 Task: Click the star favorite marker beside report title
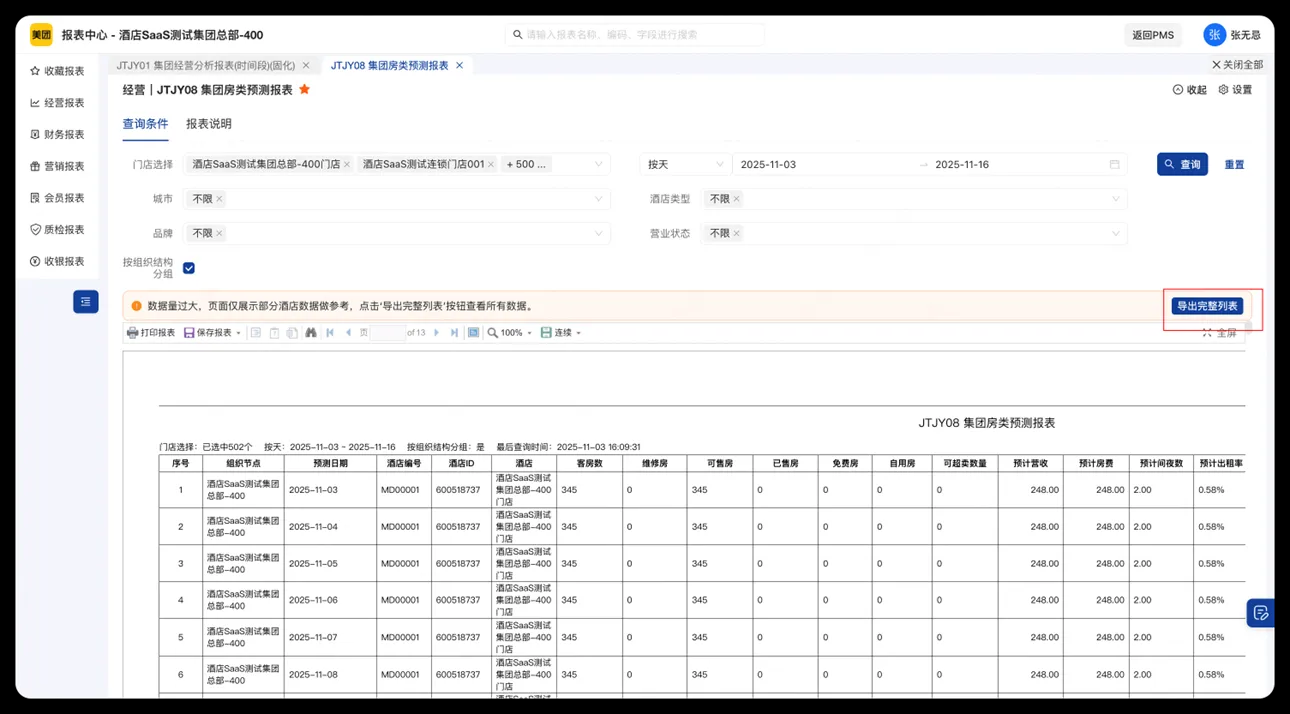coord(303,89)
